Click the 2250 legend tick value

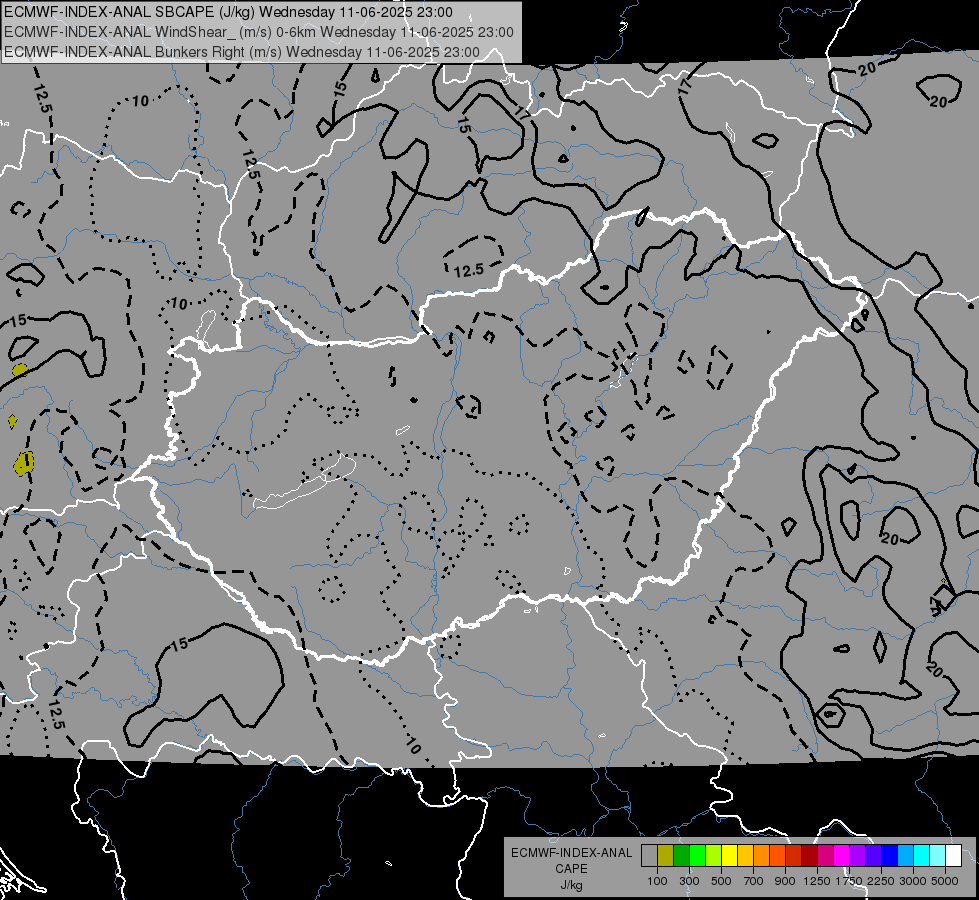881,881
